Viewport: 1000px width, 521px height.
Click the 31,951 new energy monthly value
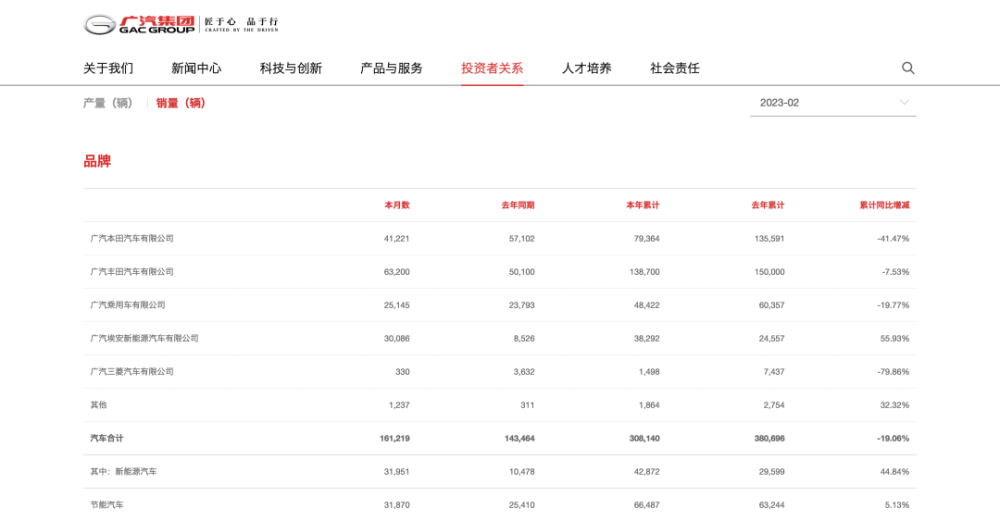tap(397, 471)
